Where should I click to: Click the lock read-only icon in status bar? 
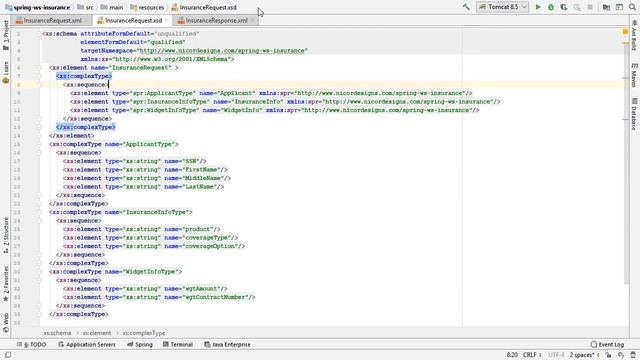(609, 355)
